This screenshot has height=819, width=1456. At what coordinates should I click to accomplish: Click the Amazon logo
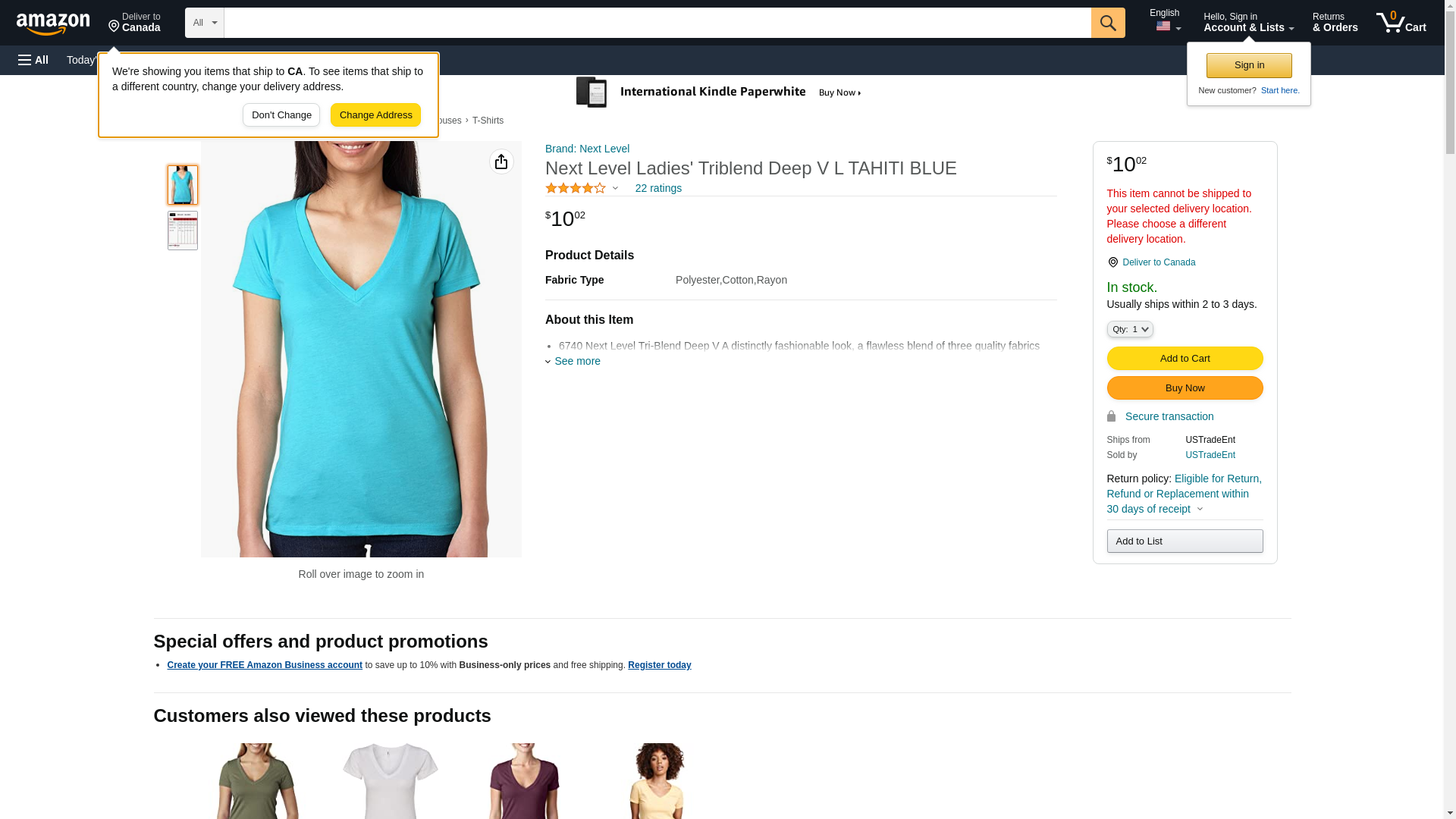pos(53,24)
